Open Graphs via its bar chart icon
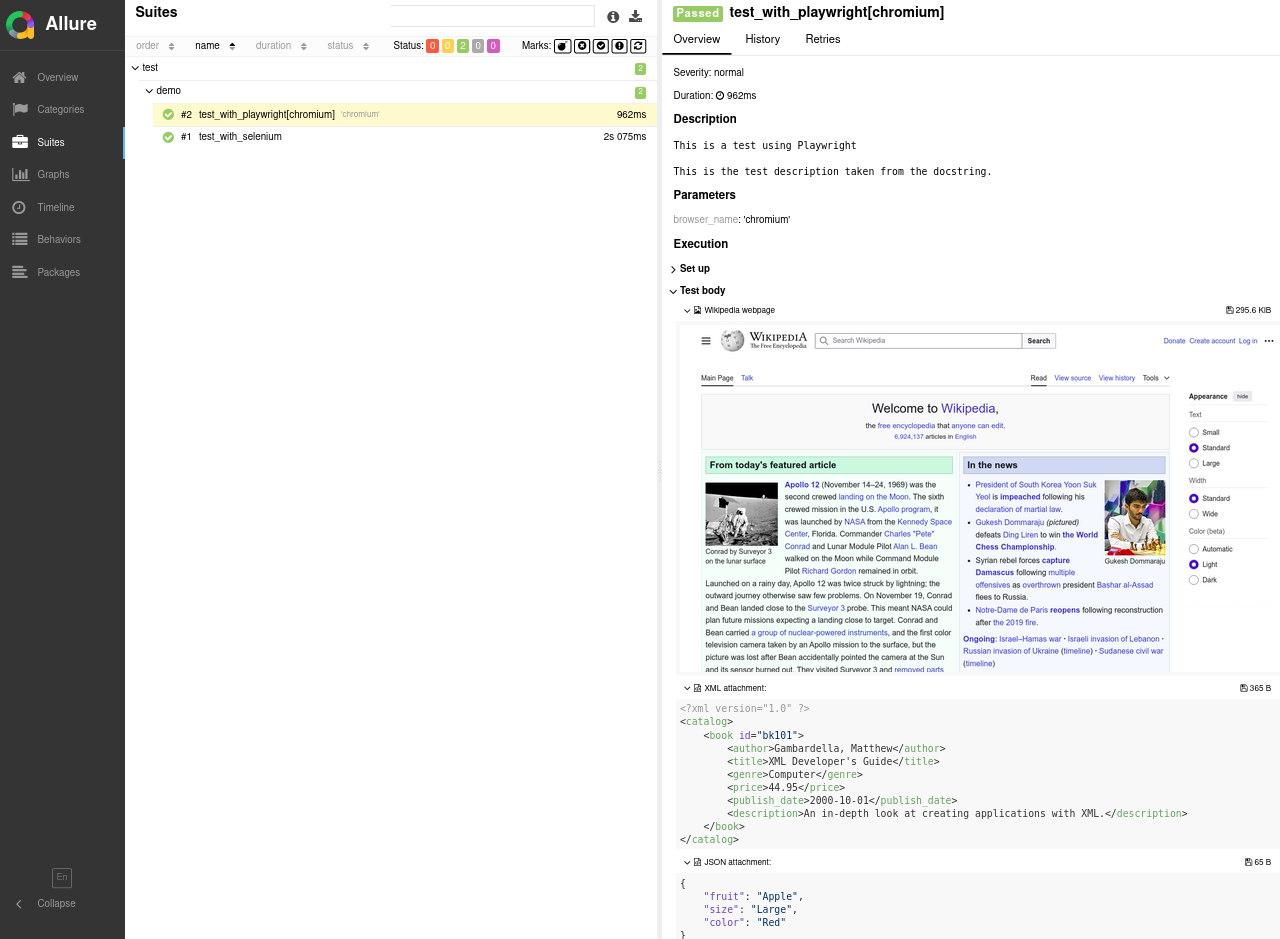This screenshot has height=939, width=1280. [x=20, y=174]
